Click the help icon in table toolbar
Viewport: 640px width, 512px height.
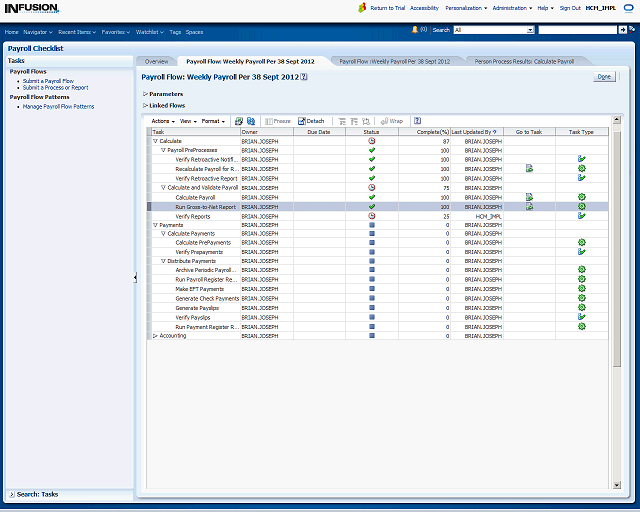417,121
